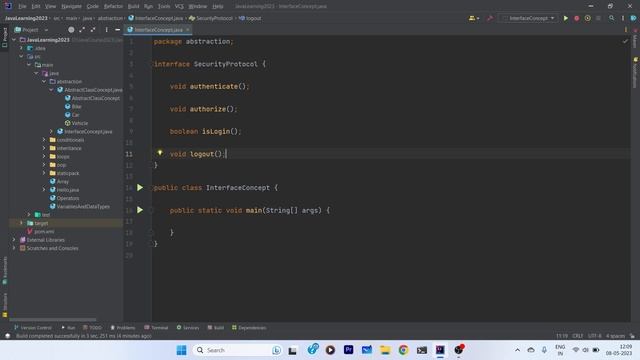
Task: Open the View menu
Action: [50, 7]
